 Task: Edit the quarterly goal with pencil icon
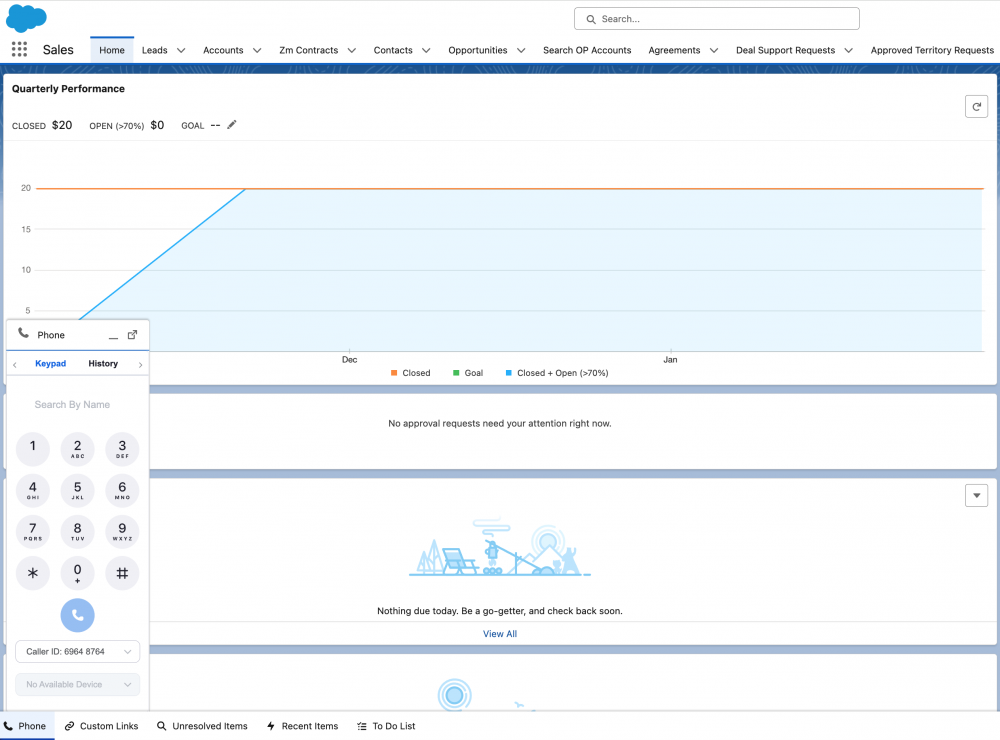[232, 125]
